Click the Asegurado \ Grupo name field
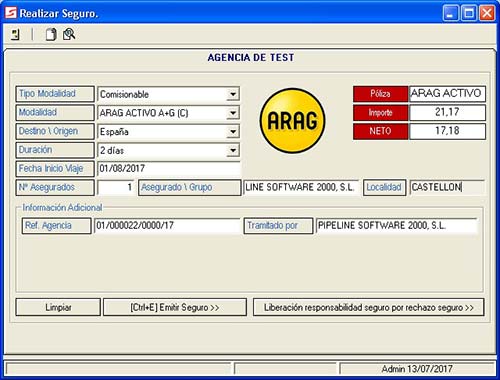This screenshot has width=500, height=380. point(301,187)
